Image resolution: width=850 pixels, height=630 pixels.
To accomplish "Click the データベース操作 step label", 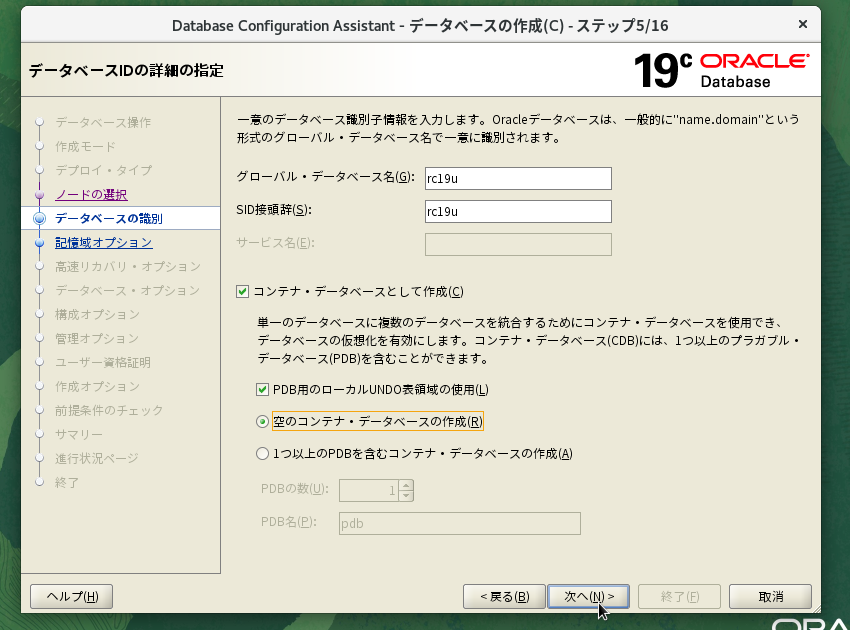I will [103, 123].
